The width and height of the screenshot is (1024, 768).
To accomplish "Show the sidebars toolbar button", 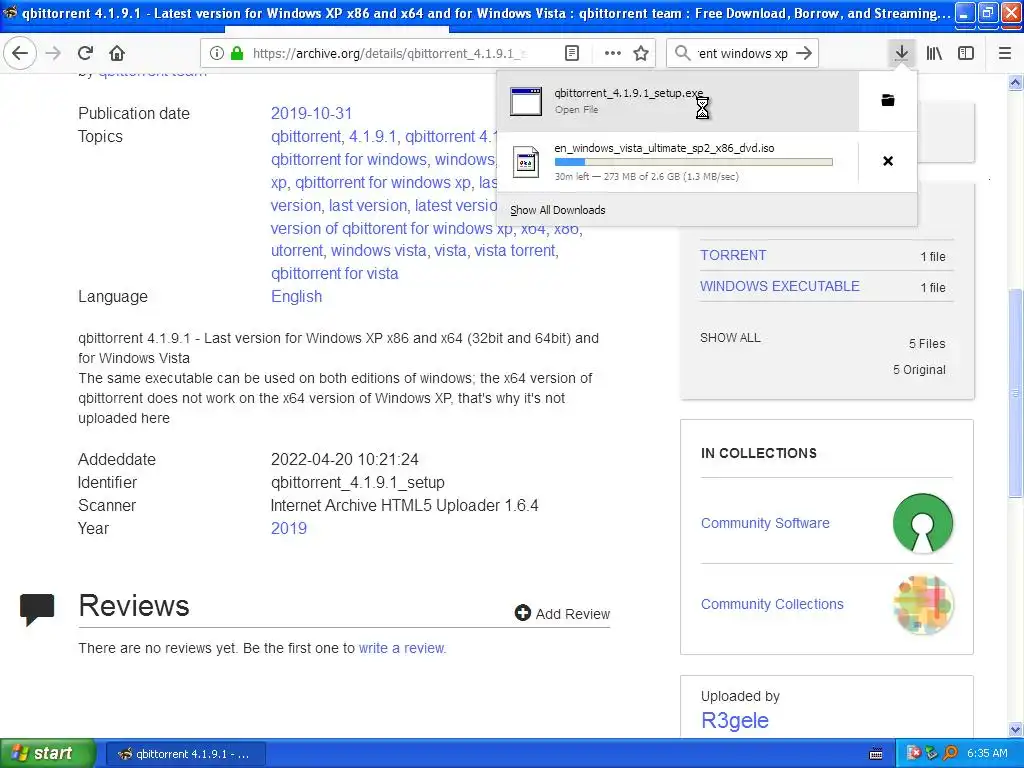I will (966, 53).
